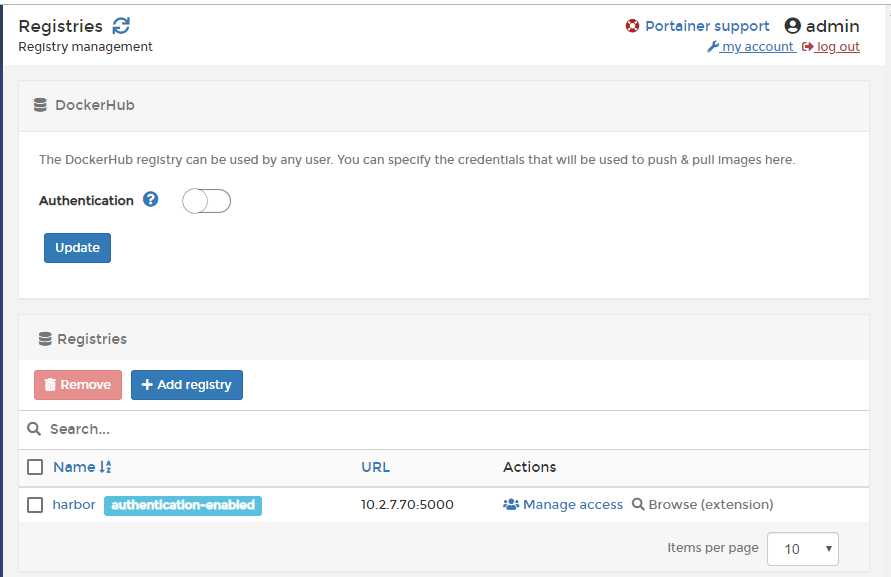Click the authentication-enabled badge
Viewport: 891px width, 577px height.
click(183, 505)
